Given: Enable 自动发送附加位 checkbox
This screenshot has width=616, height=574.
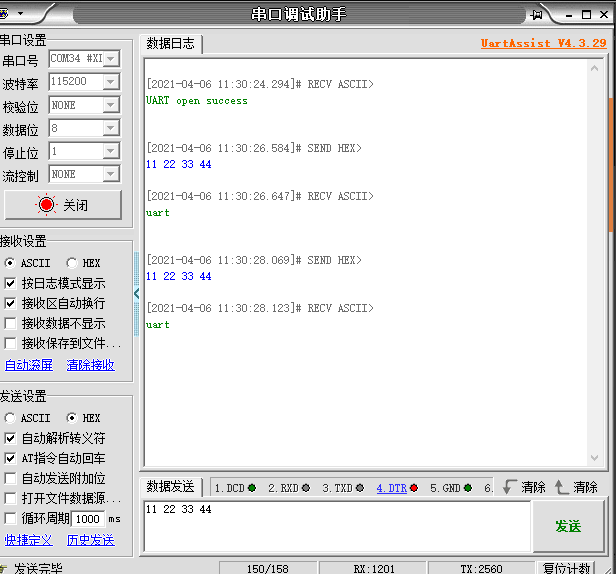Looking at the screenshot, I should [x=10, y=478].
